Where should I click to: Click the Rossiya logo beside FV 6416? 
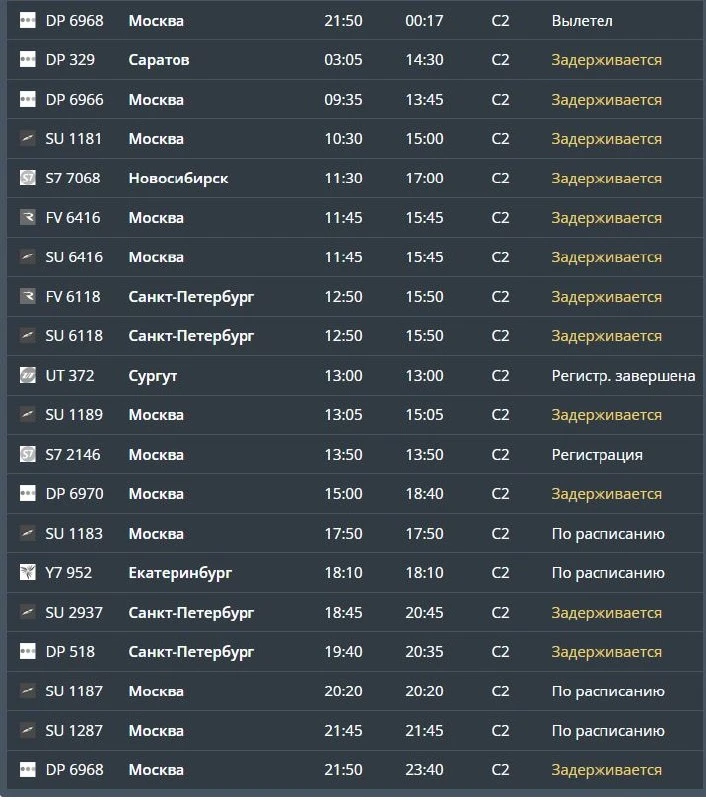pos(28,217)
